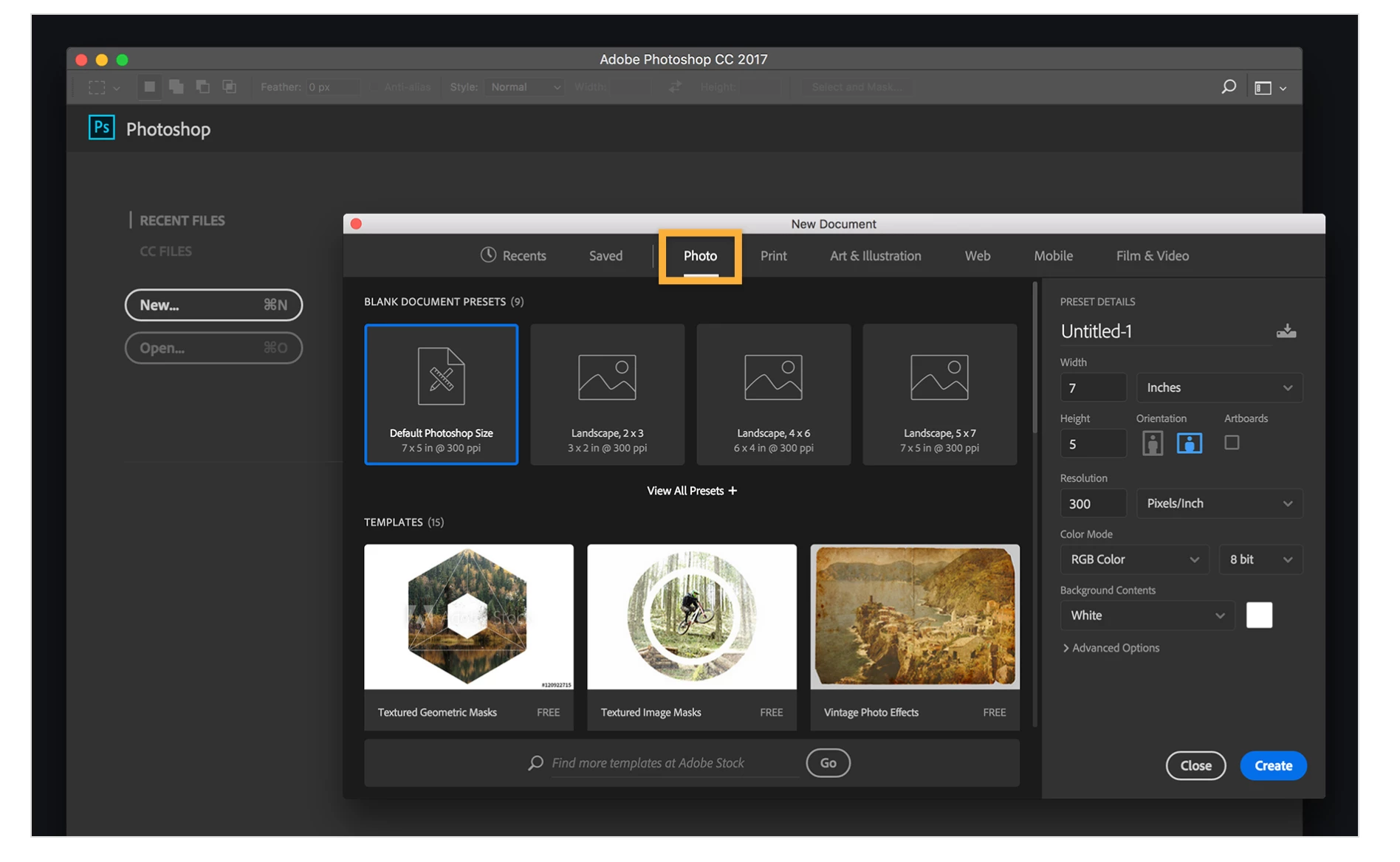Viewport: 1400px width, 862px height.
Task: Click the plus icon next to View All Presets
Action: tap(732, 491)
